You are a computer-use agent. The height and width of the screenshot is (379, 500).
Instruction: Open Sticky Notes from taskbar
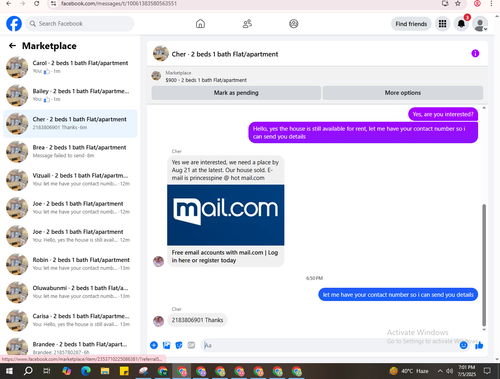124,371
